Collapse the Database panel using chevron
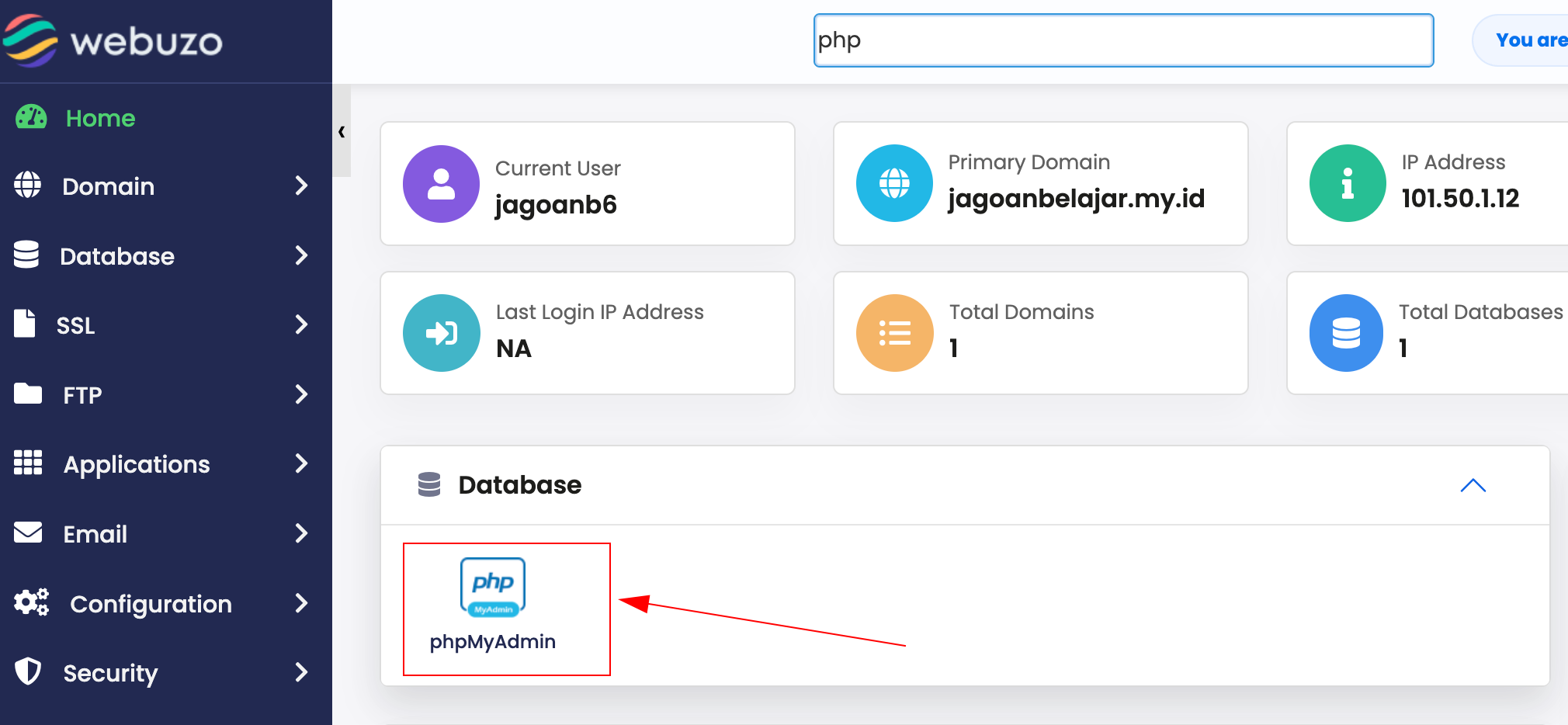The image size is (1568, 725). [x=1473, y=486]
